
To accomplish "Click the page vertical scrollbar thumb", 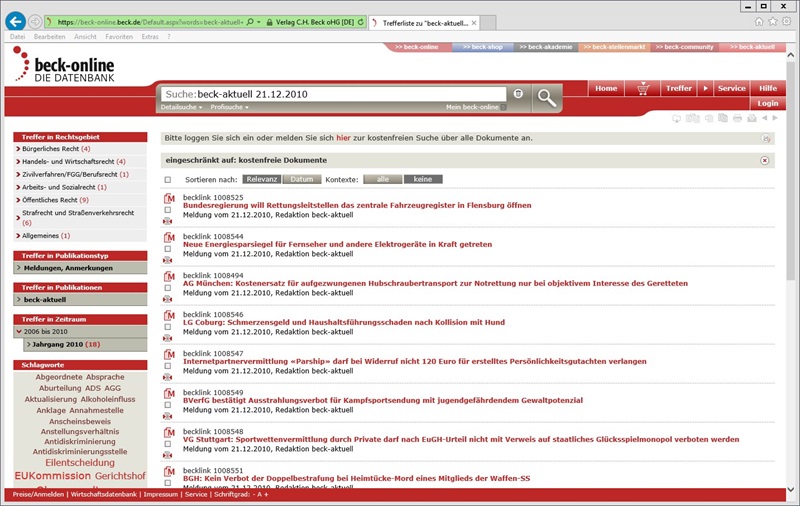I will [790, 171].
